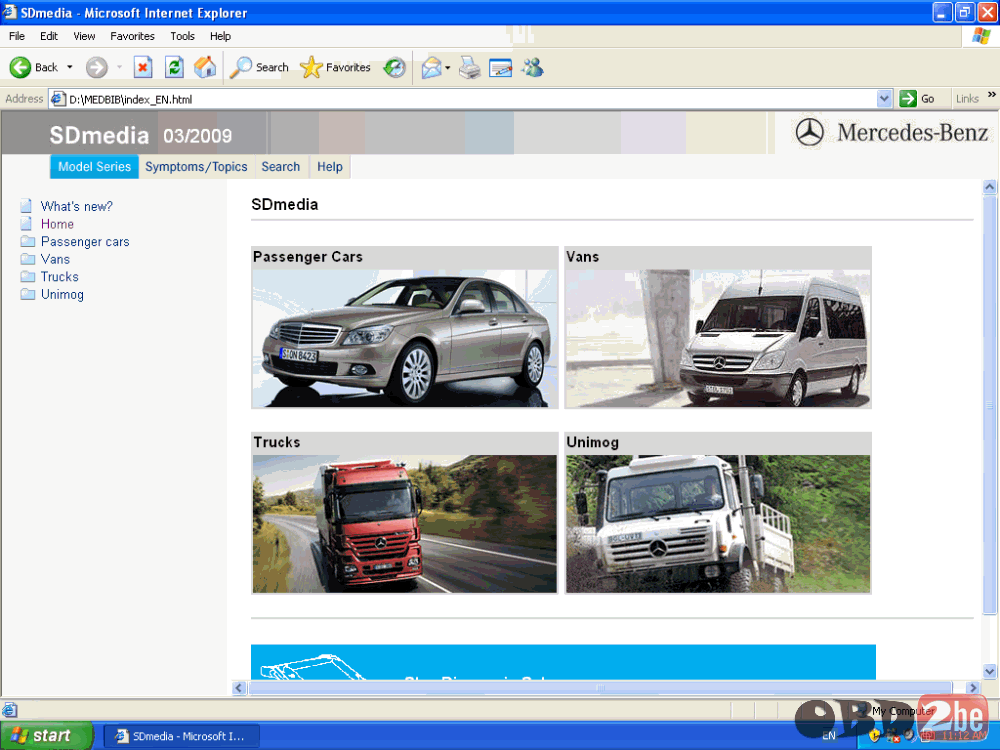Click the Back navigation arrow icon

pyautogui.click(x=20, y=67)
